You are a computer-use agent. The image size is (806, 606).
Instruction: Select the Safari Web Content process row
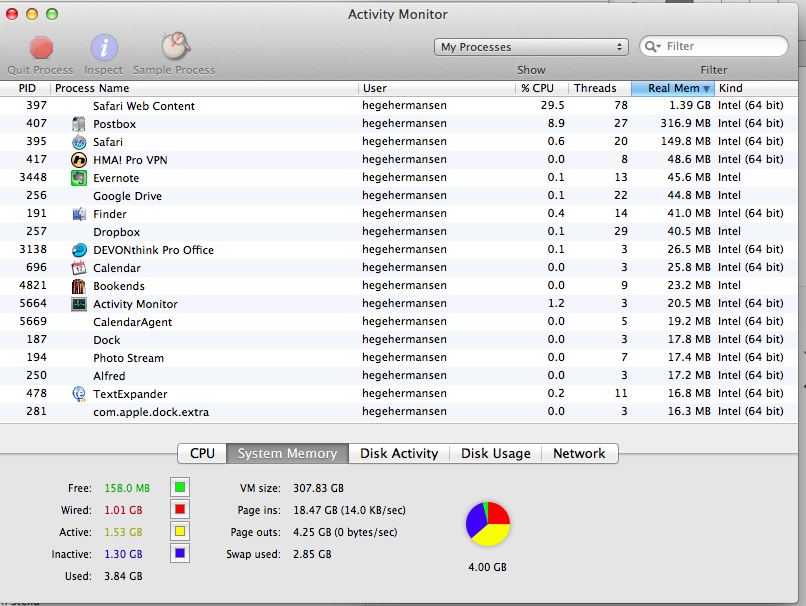tap(399, 106)
